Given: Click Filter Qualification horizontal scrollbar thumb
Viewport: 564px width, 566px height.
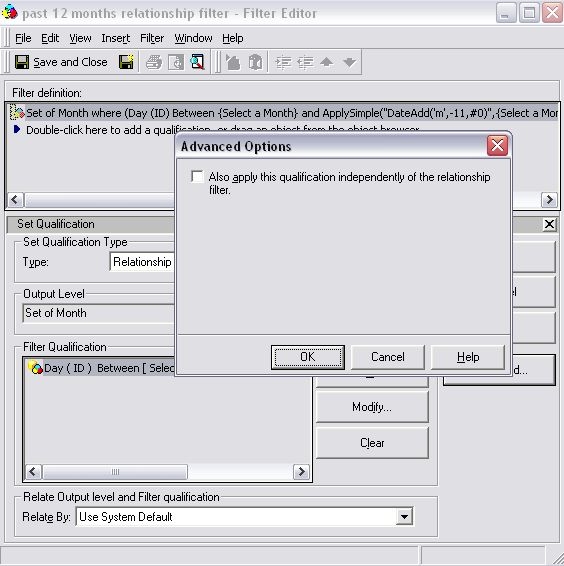Looking at the screenshot, I should tap(115, 472).
